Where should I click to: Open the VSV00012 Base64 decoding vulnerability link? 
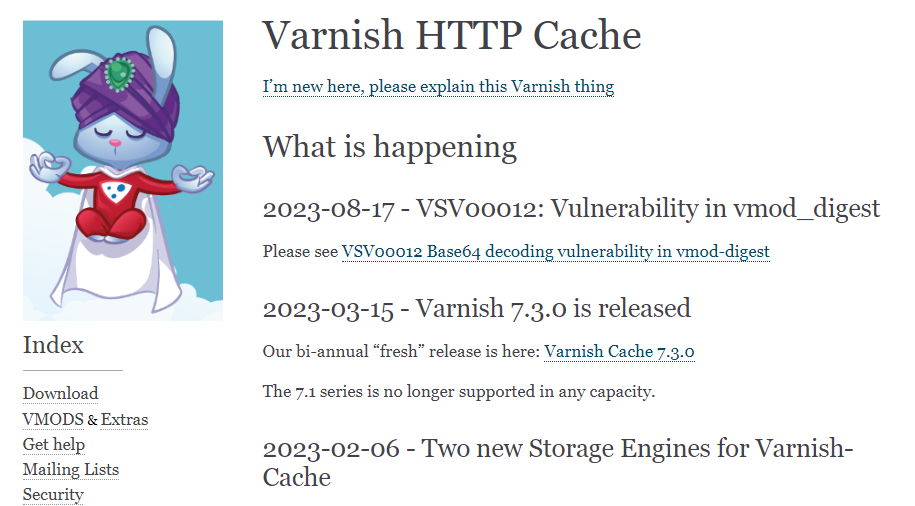point(555,252)
